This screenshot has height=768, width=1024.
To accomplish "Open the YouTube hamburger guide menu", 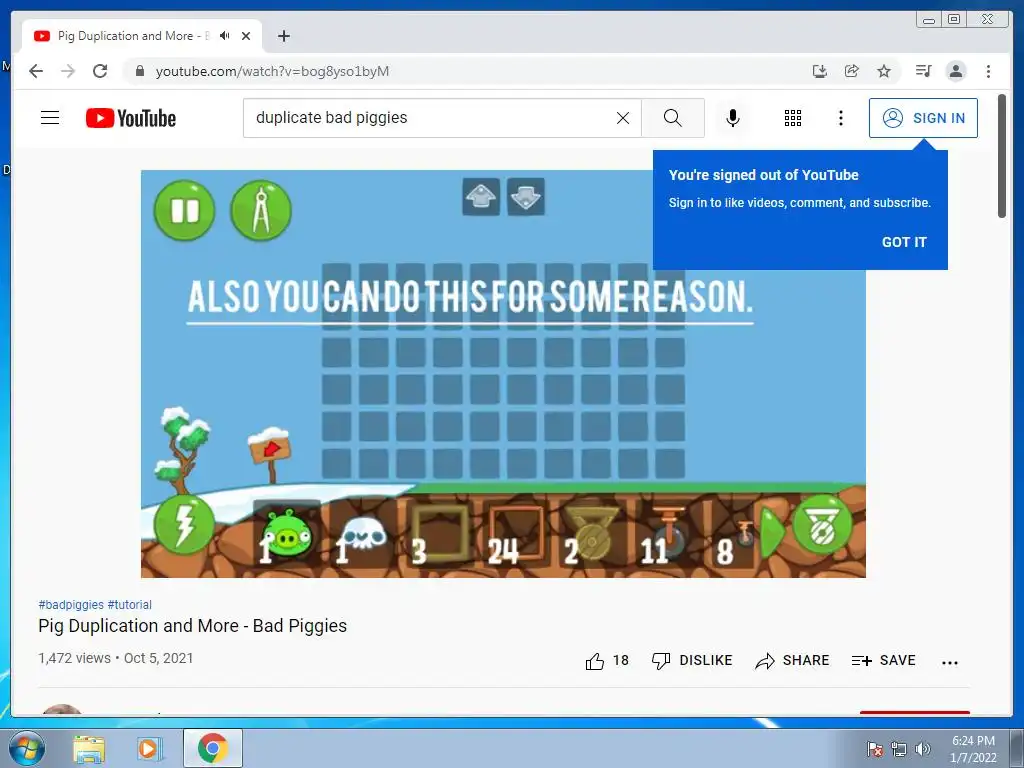I will (x=50, y=118).
